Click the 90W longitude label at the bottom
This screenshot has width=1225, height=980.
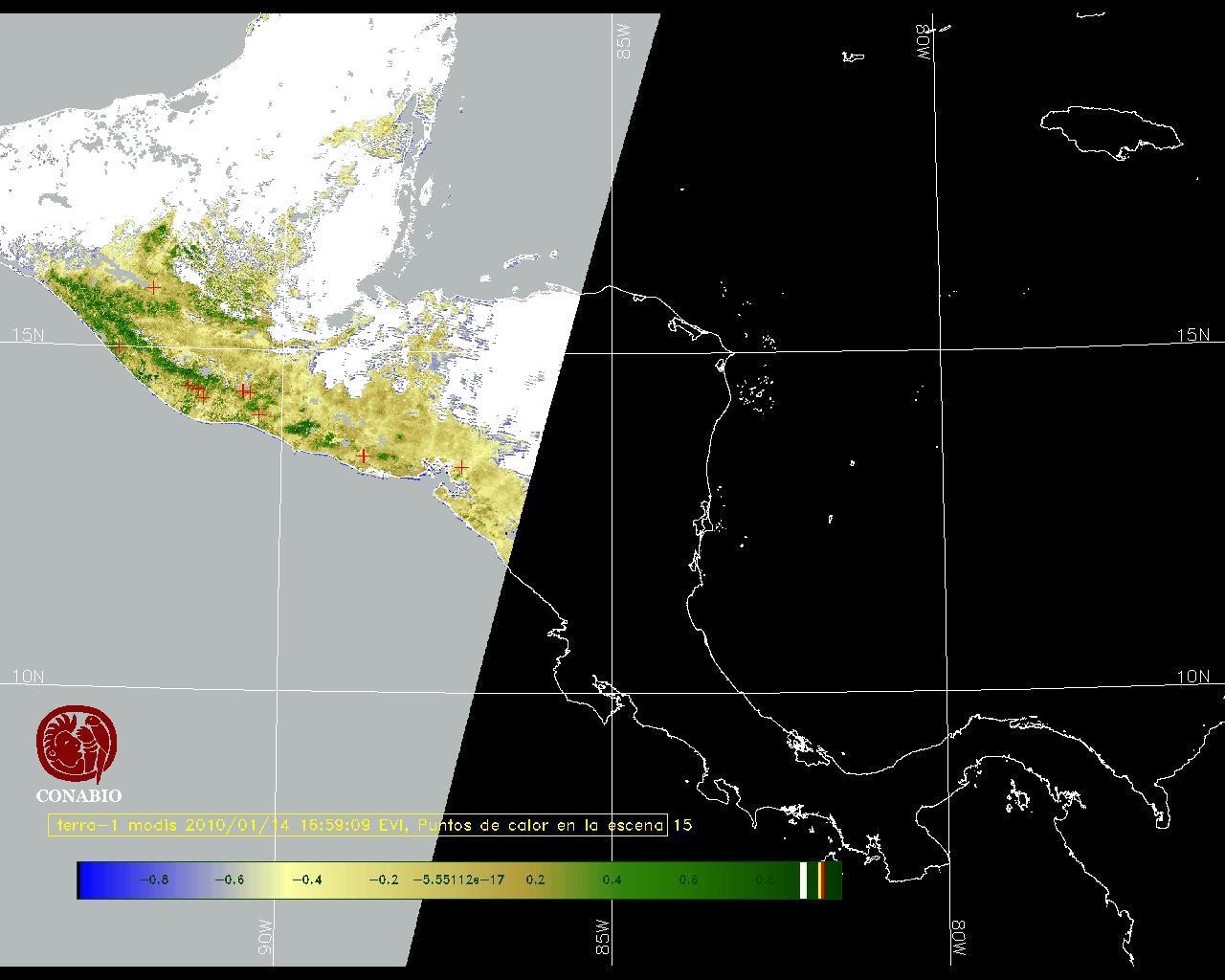(265, 937)
